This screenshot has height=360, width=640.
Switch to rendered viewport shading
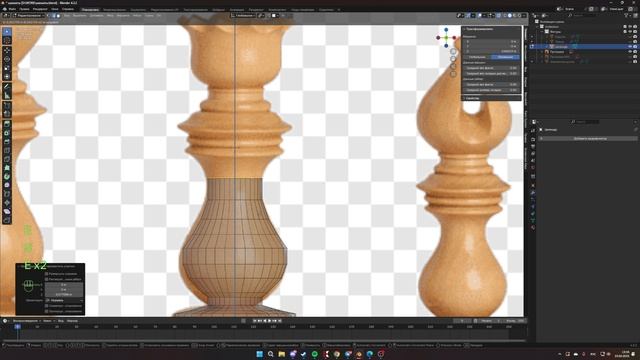520,16
